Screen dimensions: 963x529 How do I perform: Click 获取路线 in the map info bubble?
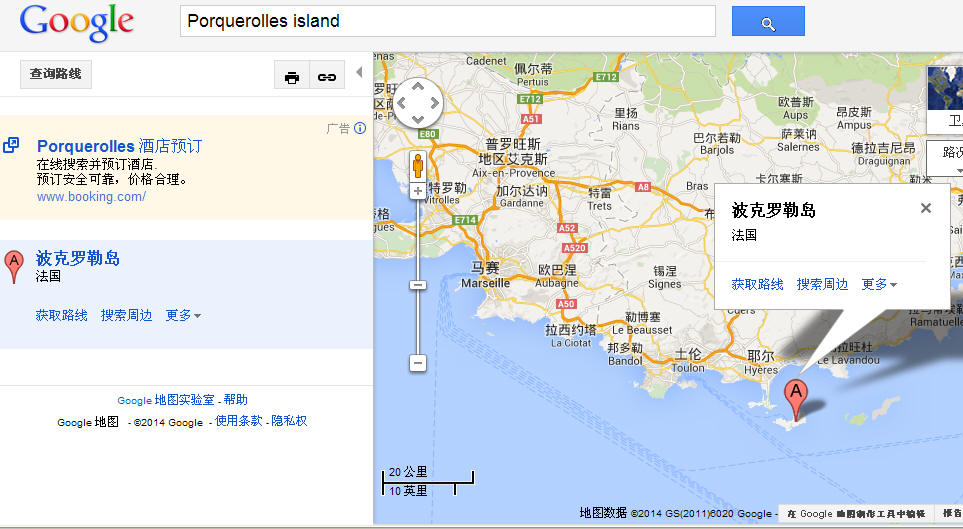coord(757,284)
